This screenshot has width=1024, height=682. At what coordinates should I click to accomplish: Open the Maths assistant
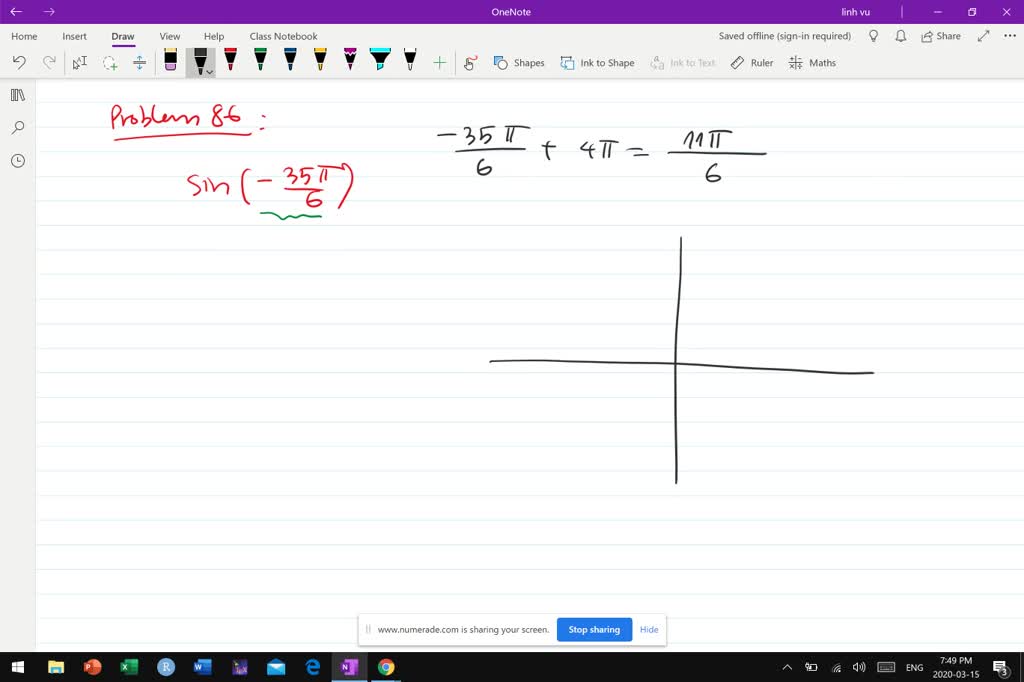[812, 63]
